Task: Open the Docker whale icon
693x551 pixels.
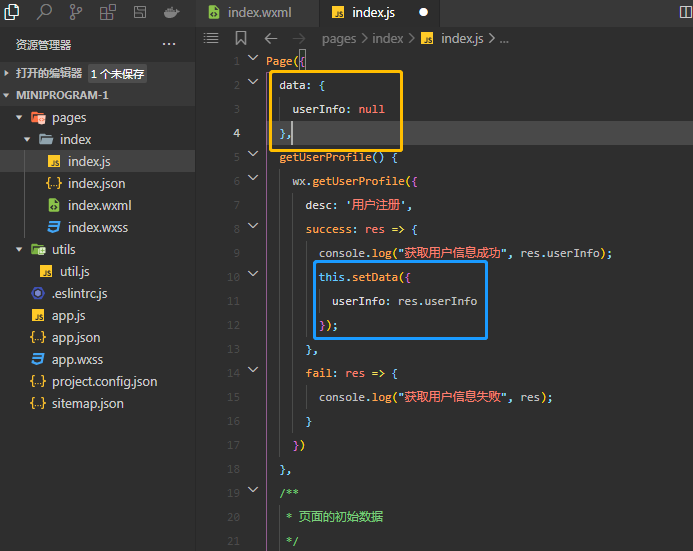Action: (x=171, y=12)
